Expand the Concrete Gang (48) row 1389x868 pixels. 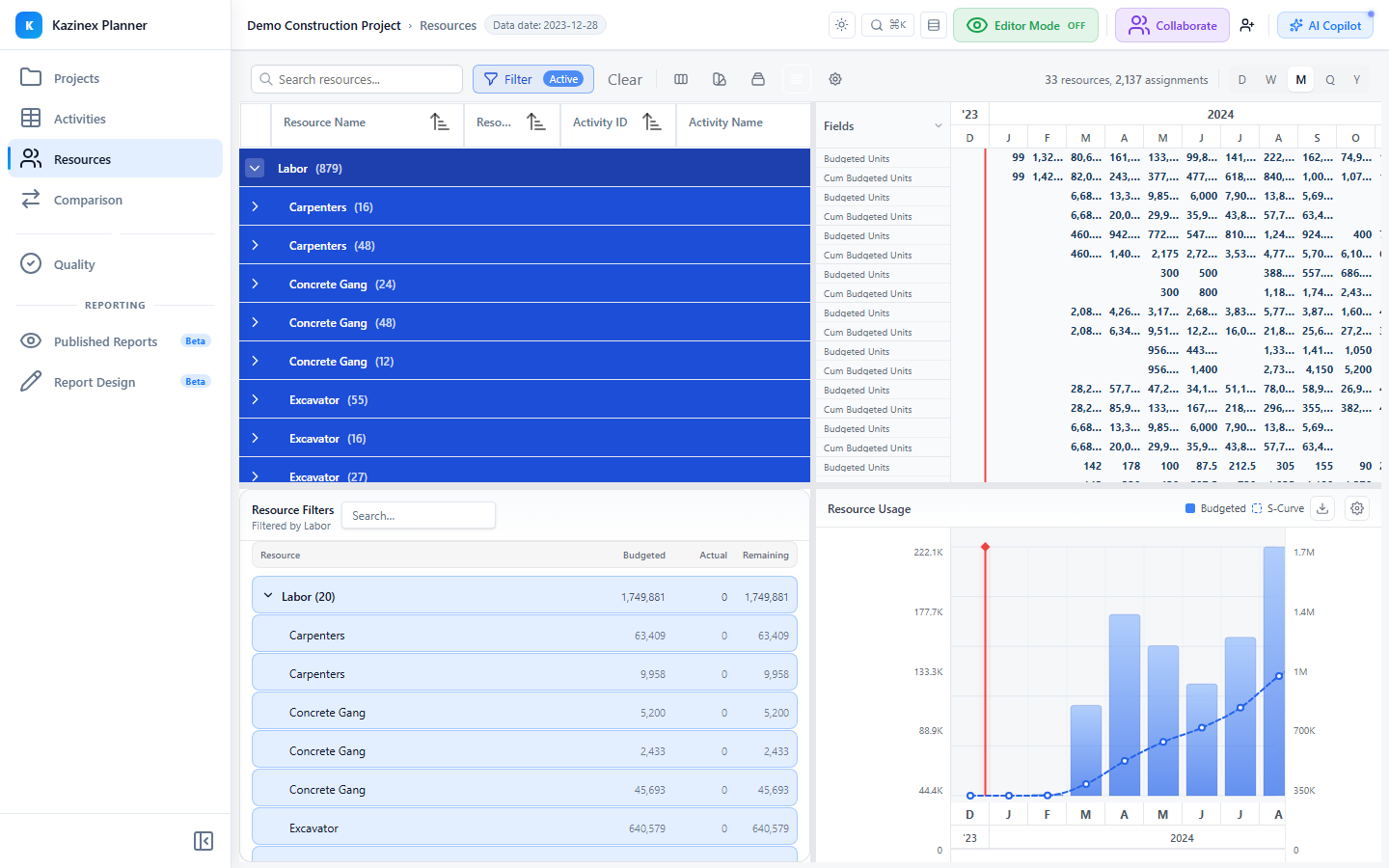point(255,322)
